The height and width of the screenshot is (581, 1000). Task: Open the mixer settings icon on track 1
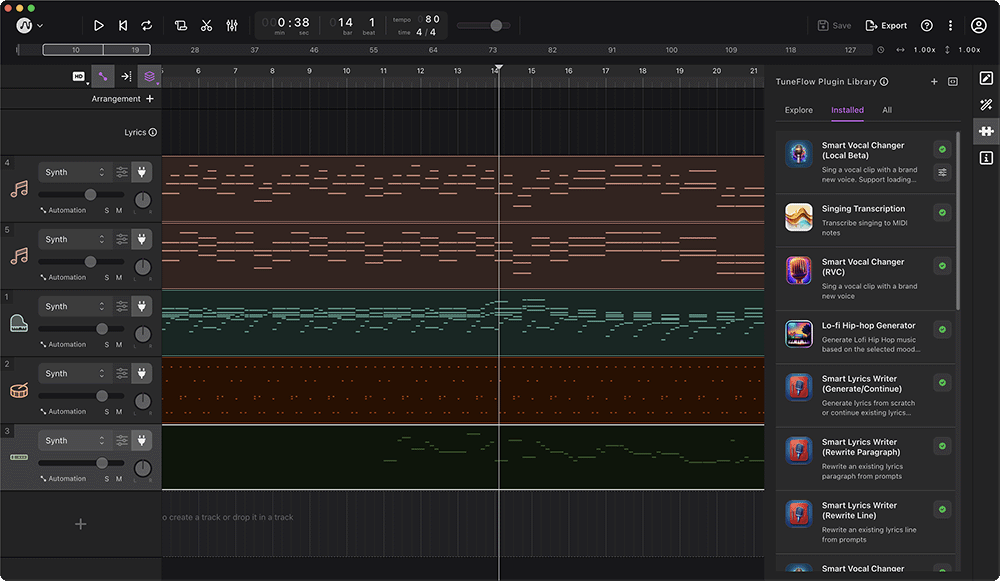tap(122, 306)
